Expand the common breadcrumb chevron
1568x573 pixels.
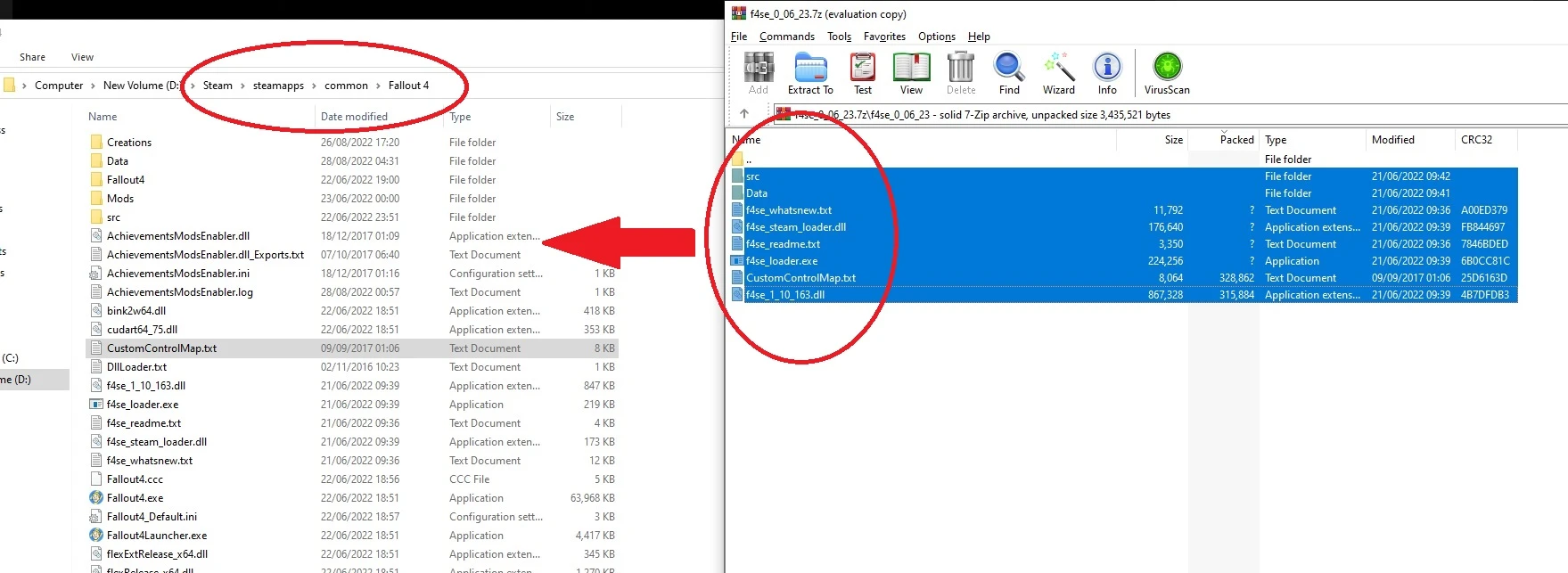point(378,86)
